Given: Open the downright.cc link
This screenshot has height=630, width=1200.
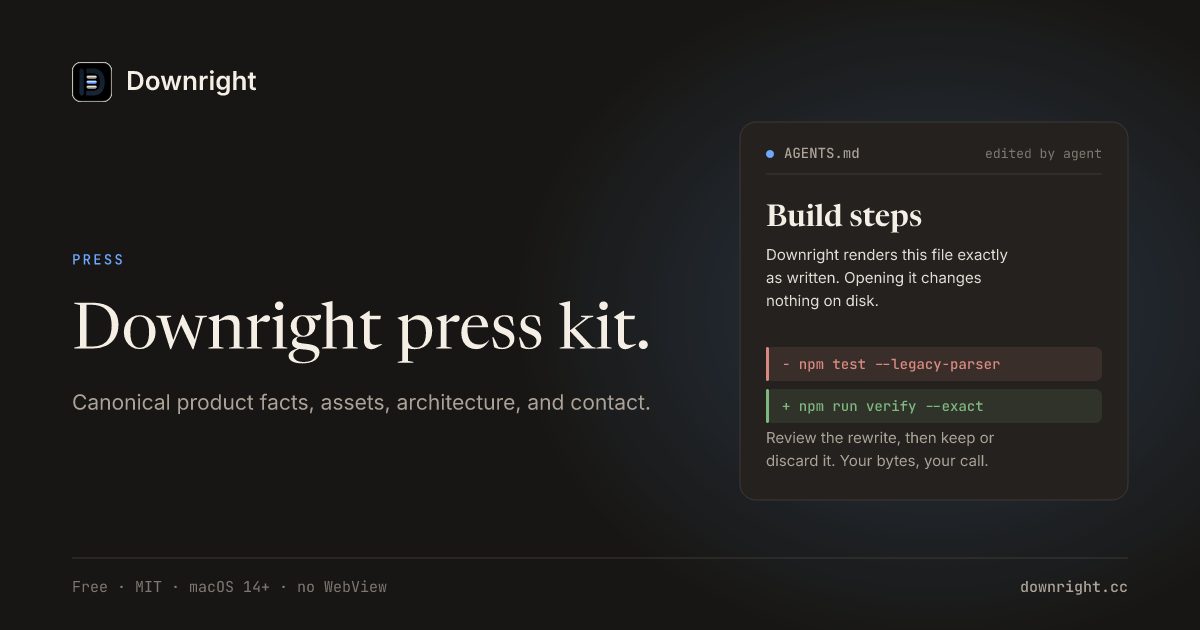Looking at the screenshot, I should pos(1074,587).
